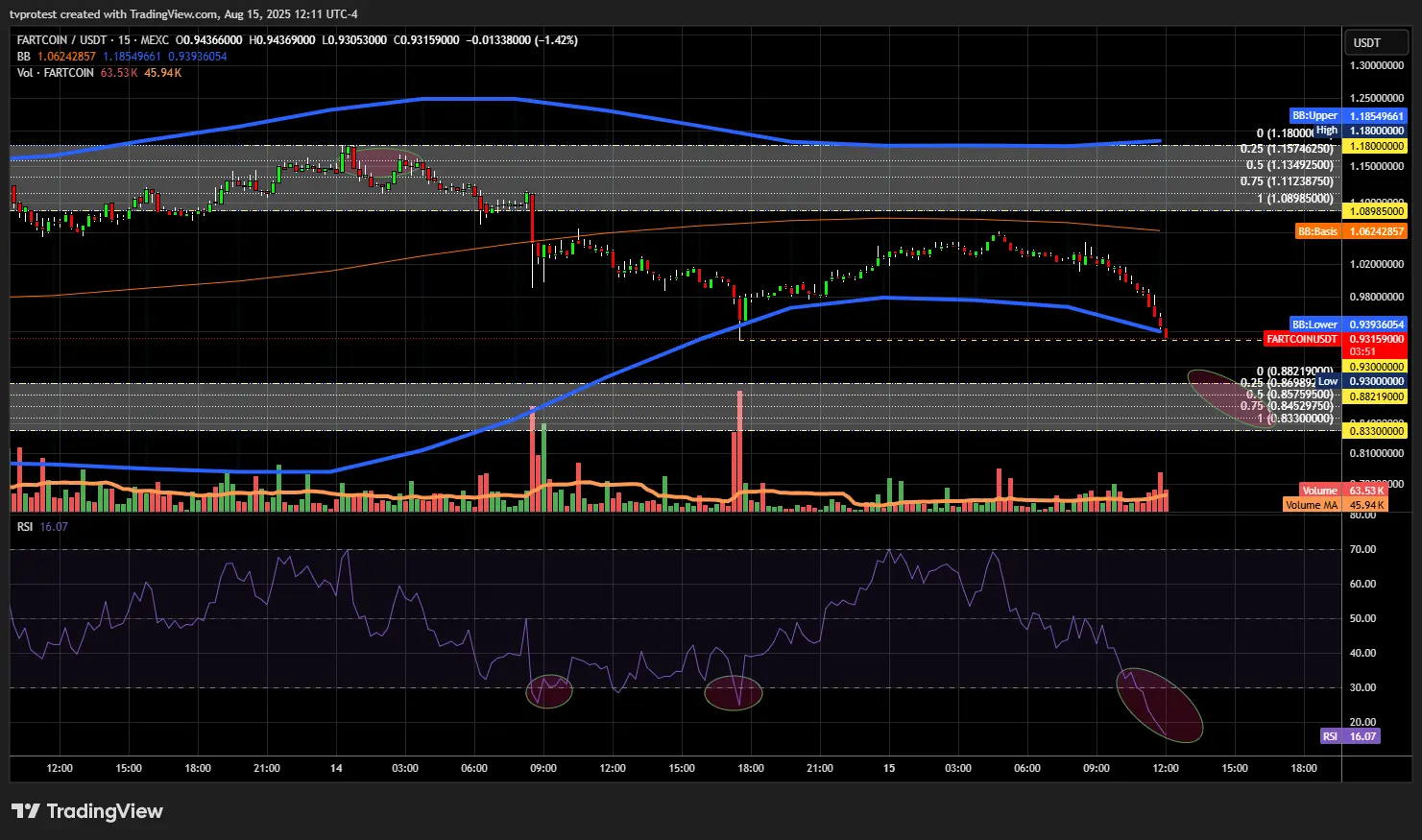Click the RSI 70.00 scale value
1422x840 pixels.
pyautogui.click(x=1362, y=550)
